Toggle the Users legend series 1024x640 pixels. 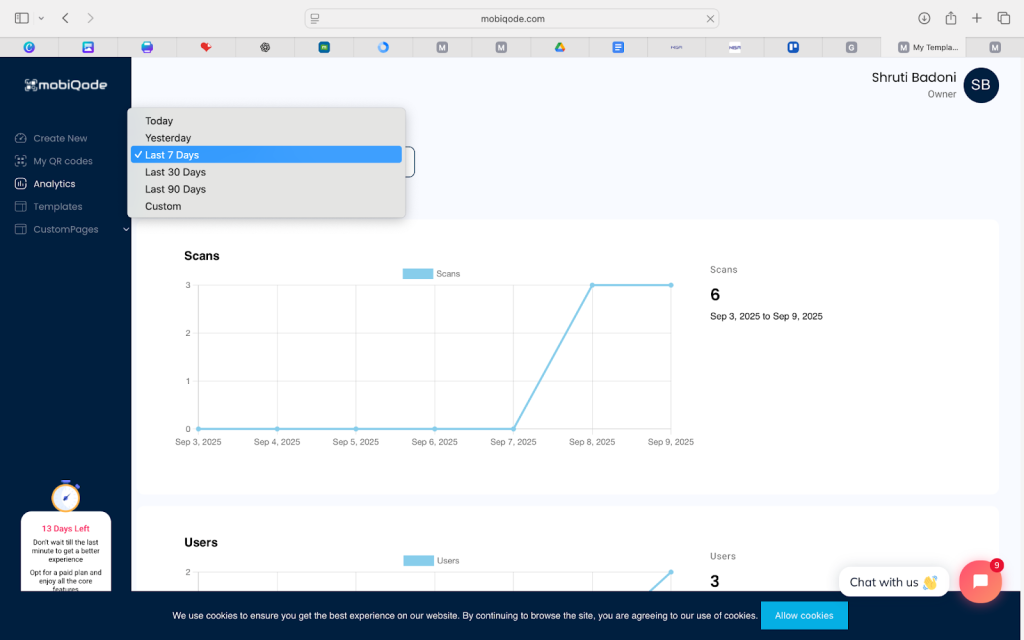419,561
